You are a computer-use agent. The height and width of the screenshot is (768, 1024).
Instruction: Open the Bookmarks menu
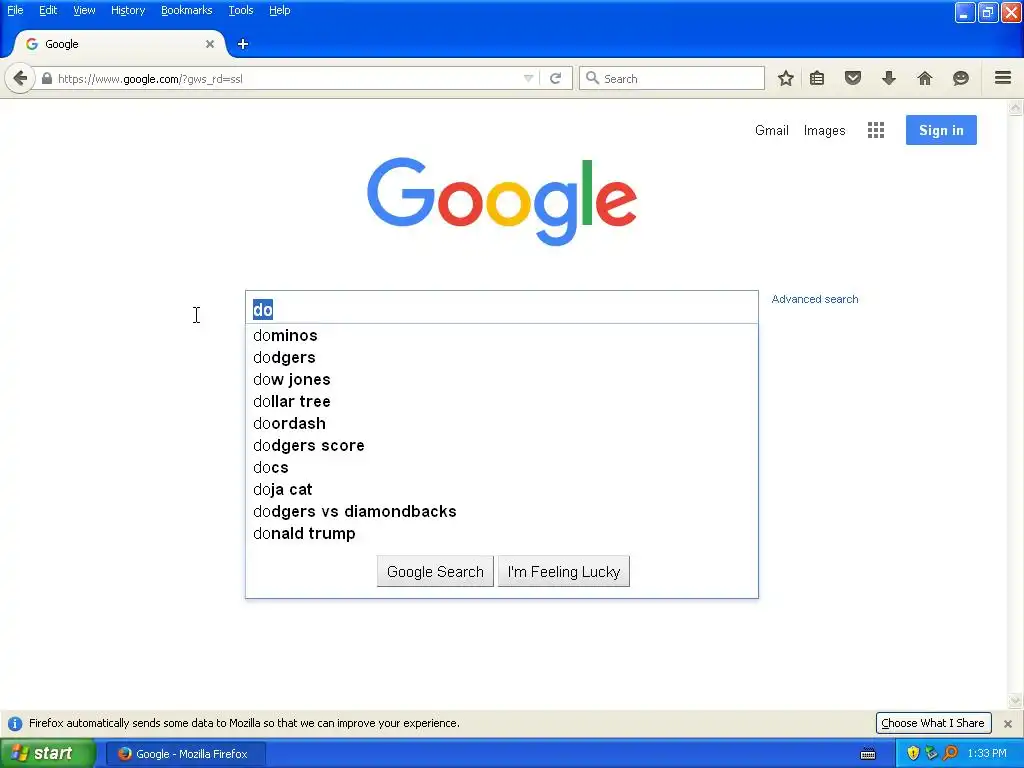tap(187, 10)
